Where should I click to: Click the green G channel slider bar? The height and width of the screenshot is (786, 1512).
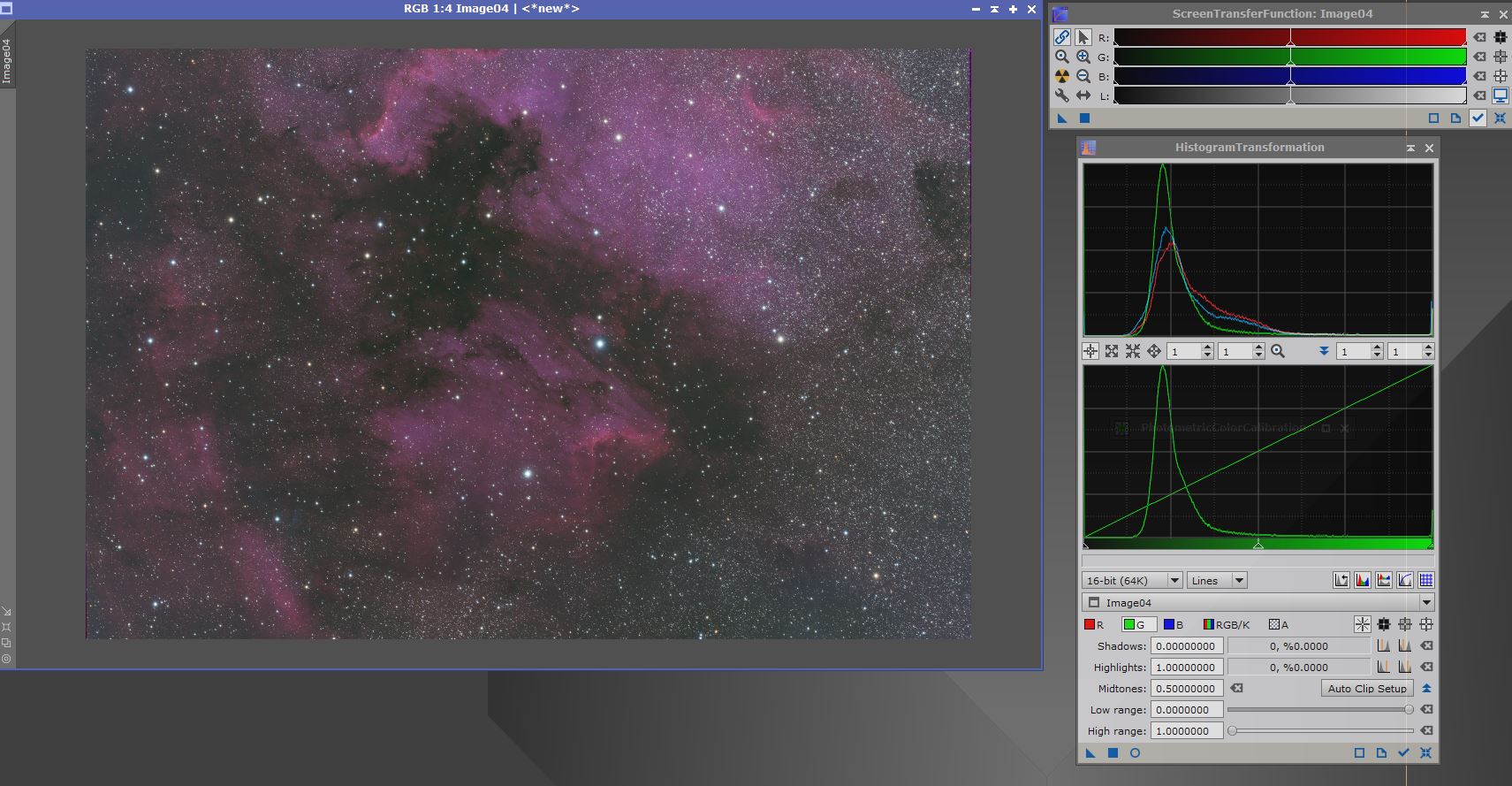click(1290, 57)
